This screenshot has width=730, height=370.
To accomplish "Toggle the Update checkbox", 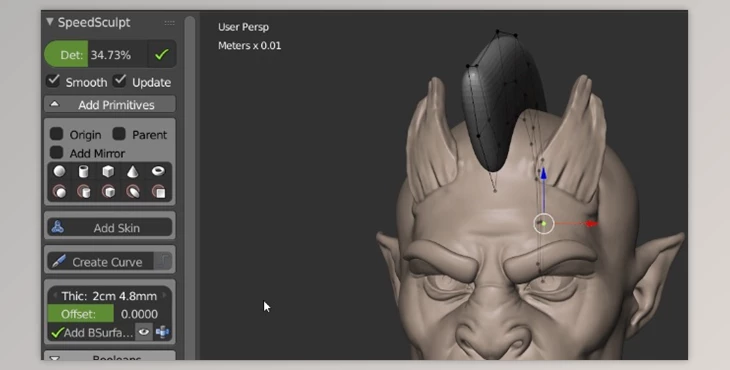I will (x=120, y=81).
